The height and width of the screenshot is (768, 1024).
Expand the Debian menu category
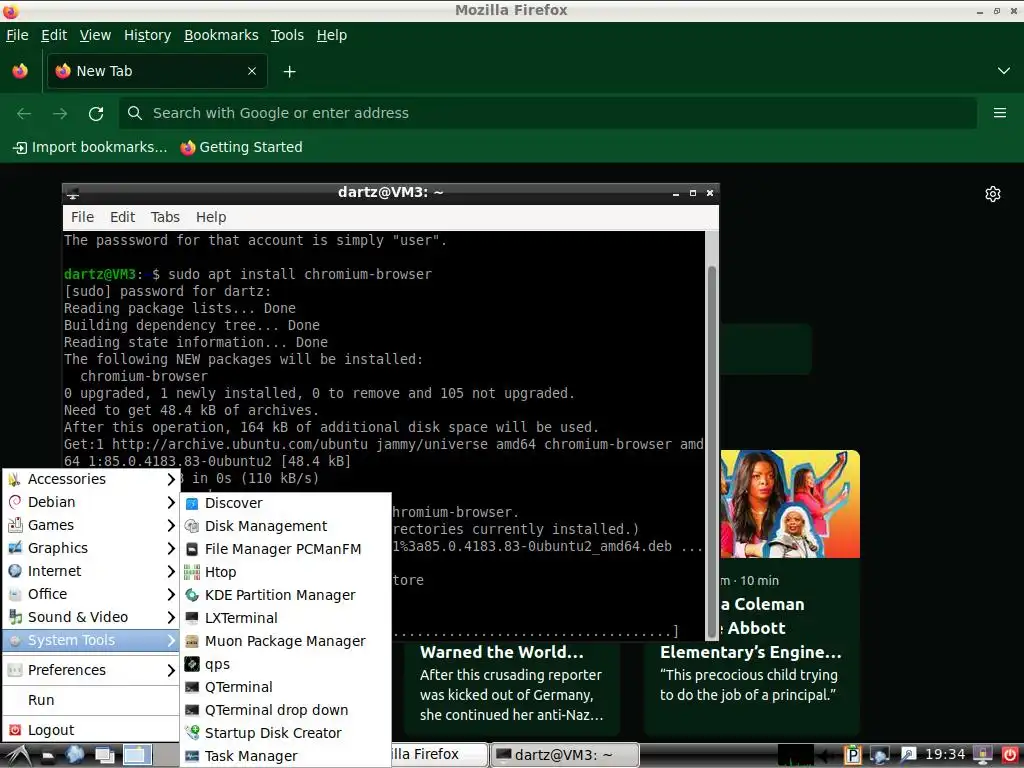(x=91, y=502)
